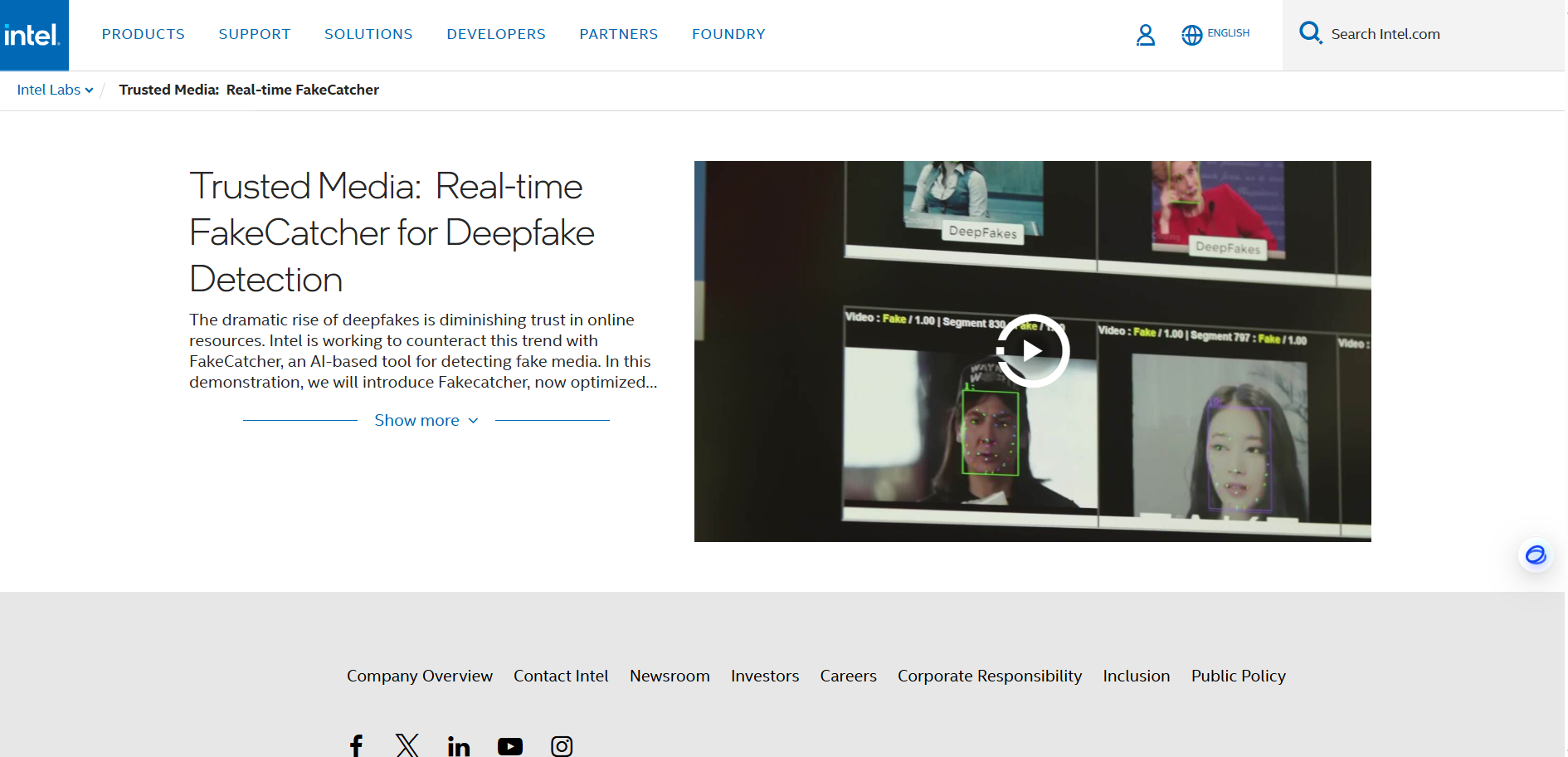Open the user account sign-in icon
The image size is (1568, 757).
[1145, 35]
